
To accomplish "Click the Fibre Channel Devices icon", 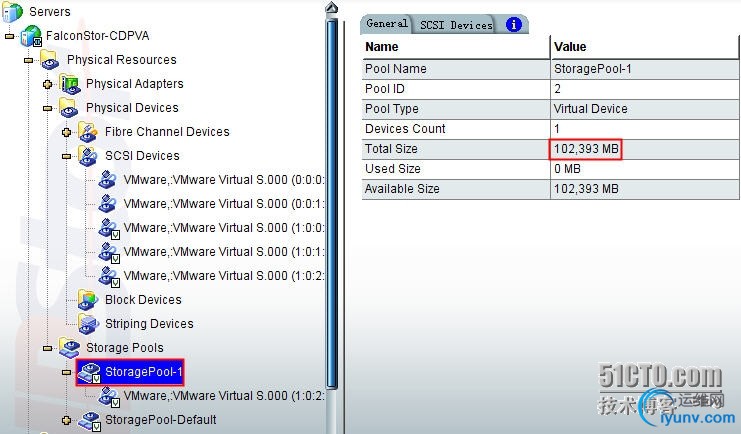I will [x=88, y=132].
